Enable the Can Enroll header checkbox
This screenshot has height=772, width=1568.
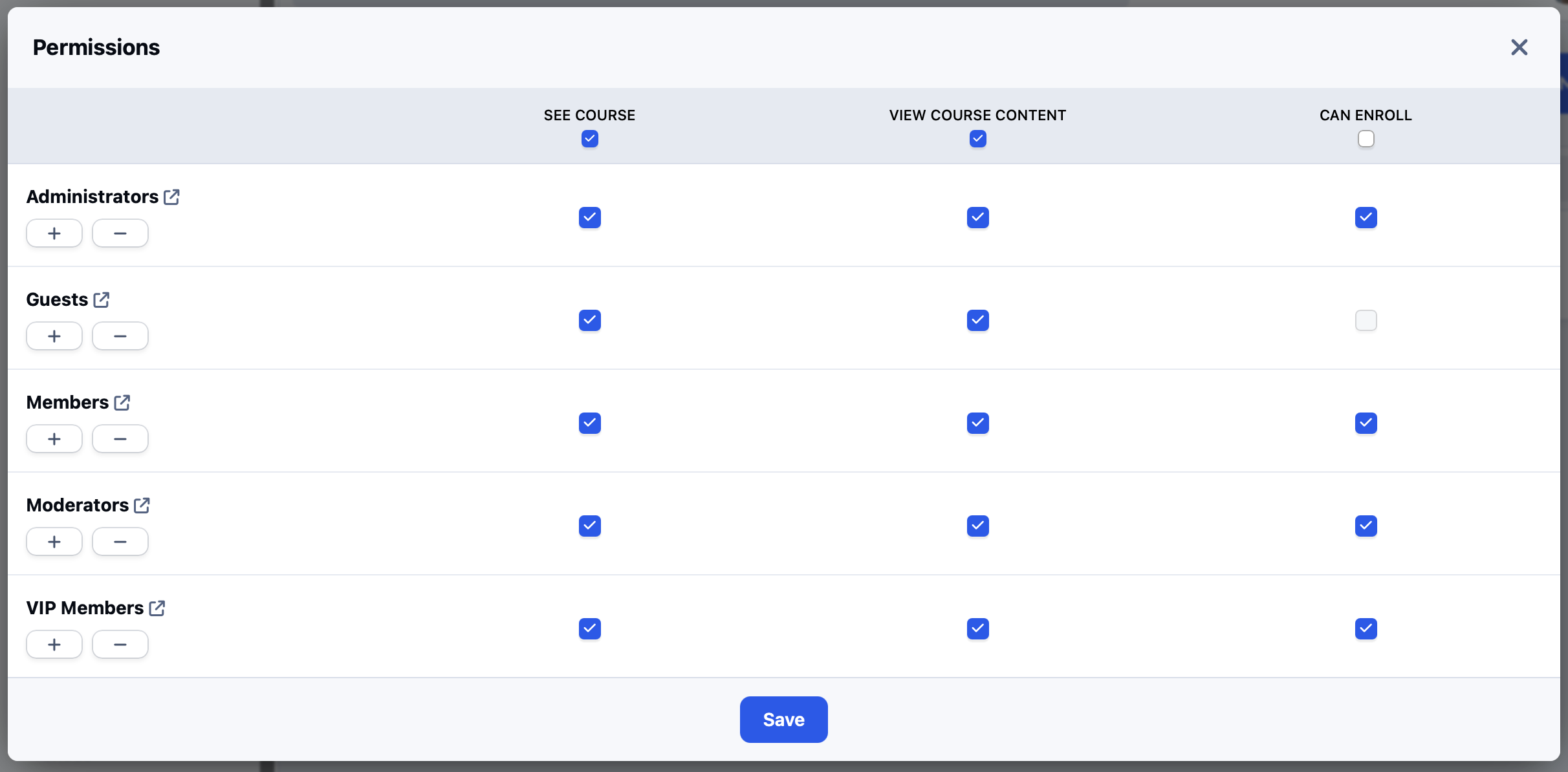point(1366,139)
